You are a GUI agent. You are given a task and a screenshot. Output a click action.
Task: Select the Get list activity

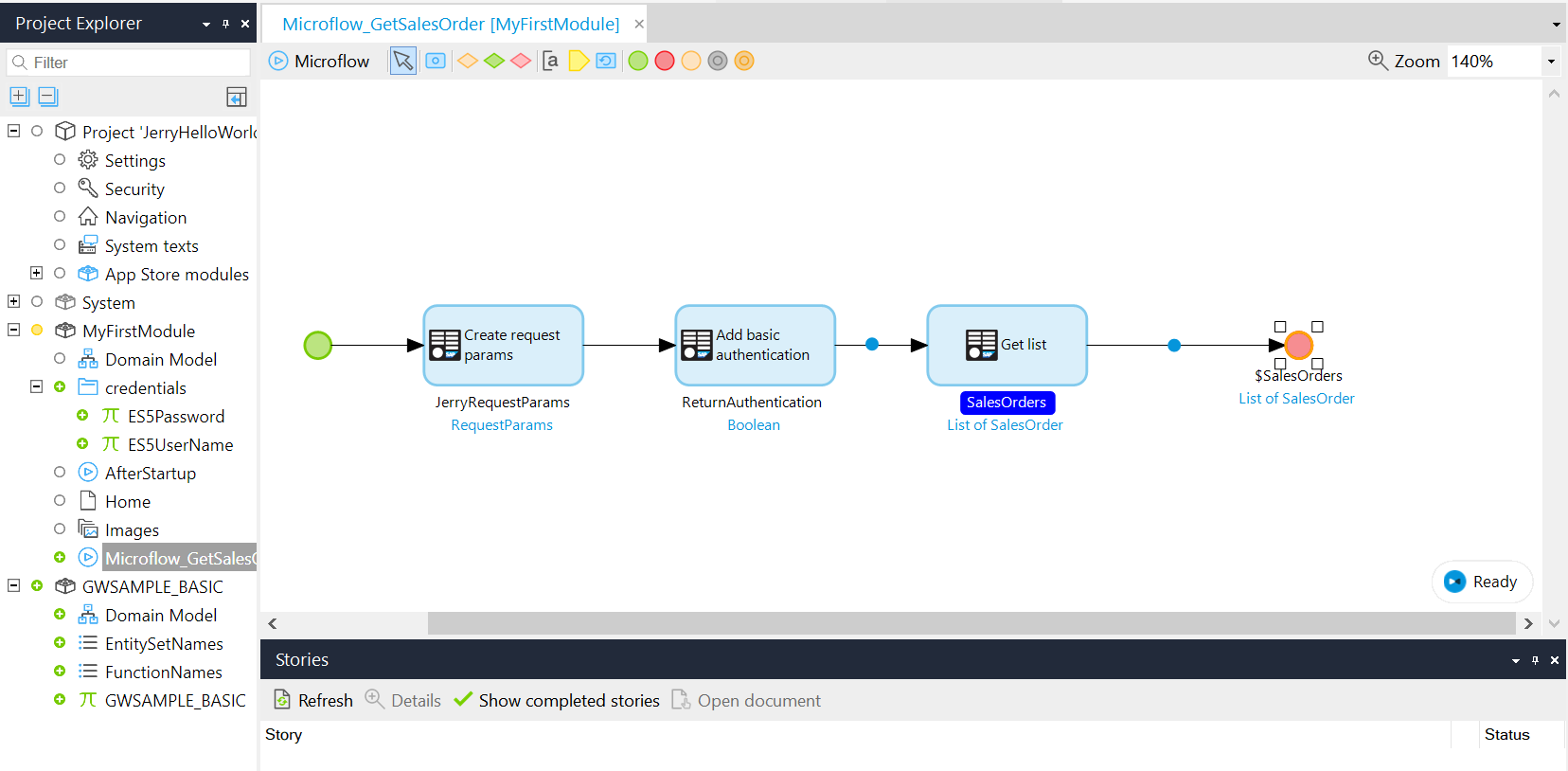click(x=1007, y=345)
